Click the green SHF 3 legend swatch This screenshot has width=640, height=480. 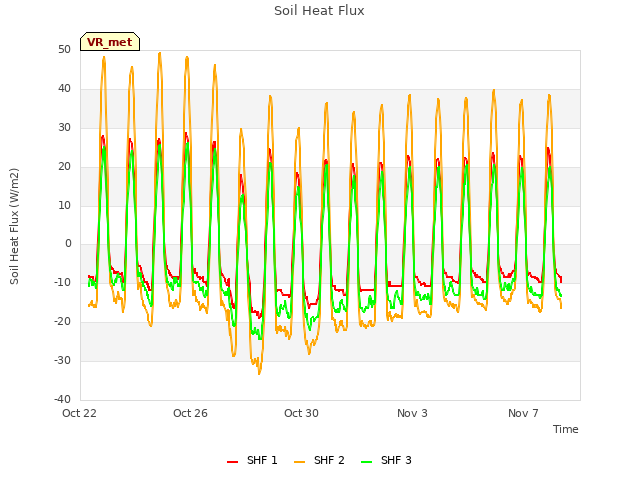[366, 462]
